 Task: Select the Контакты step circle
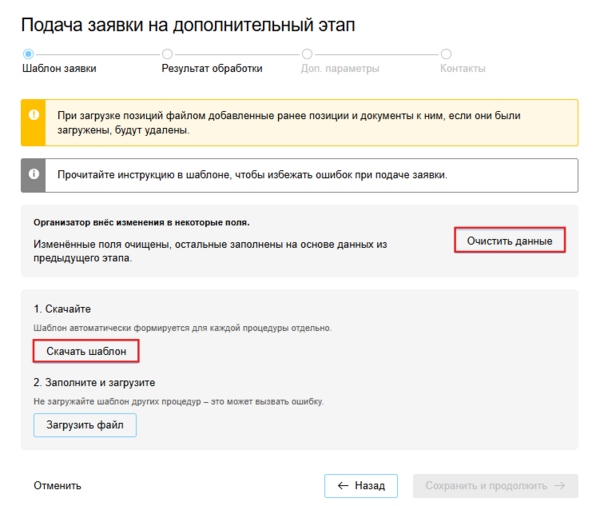[x=446, y=54]
